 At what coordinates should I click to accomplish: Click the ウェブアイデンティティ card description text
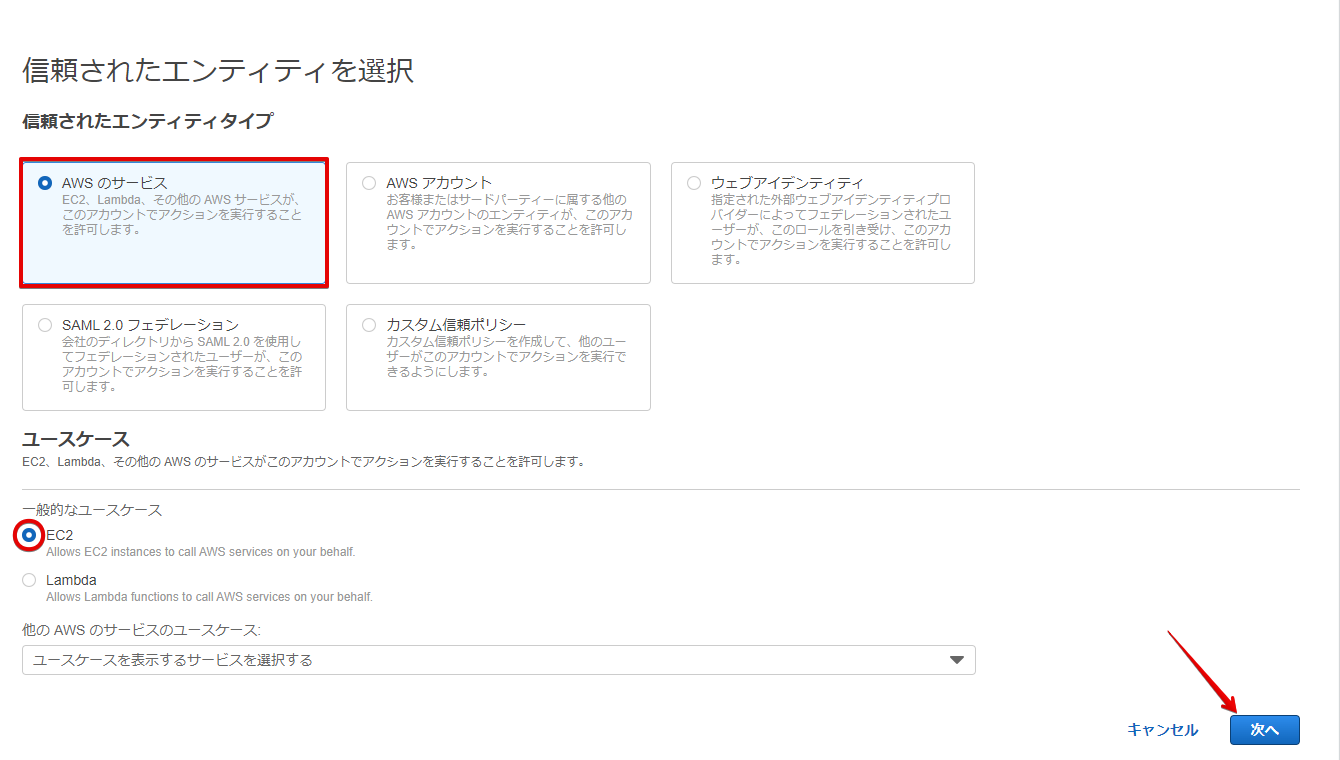[x=831, y=230]
